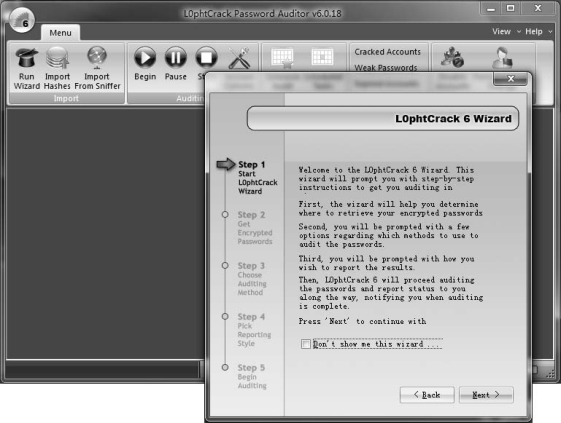The width and height of the screenshot is (561, 423).
Task: Click the Import group label in ribbon
Action: pos(66,98)
